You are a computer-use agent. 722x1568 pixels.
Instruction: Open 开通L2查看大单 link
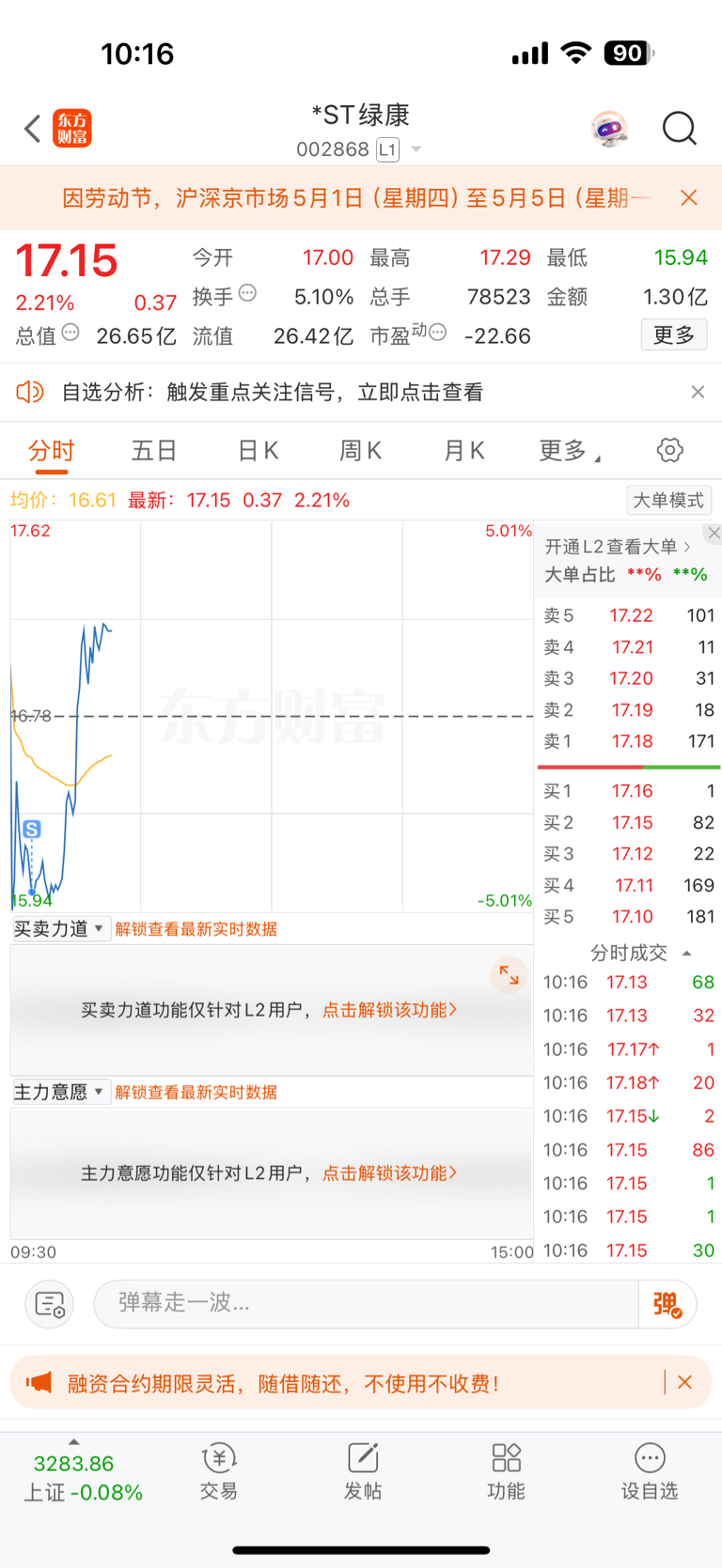(x=618, y=546)
